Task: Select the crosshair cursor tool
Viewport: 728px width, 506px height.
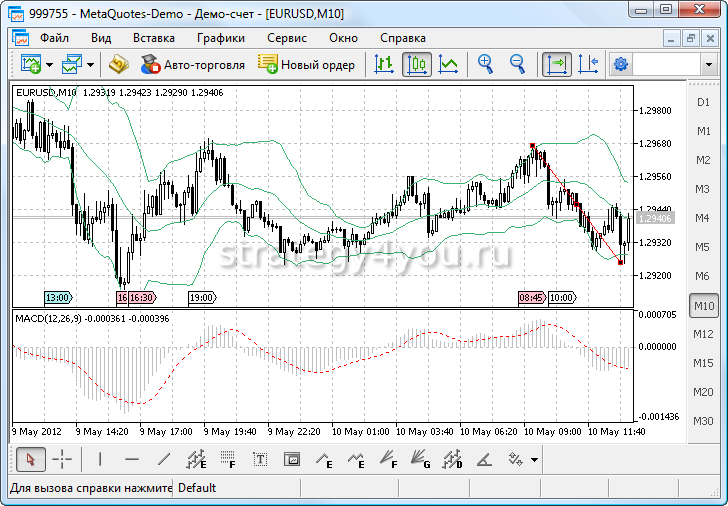Action: 62,460
